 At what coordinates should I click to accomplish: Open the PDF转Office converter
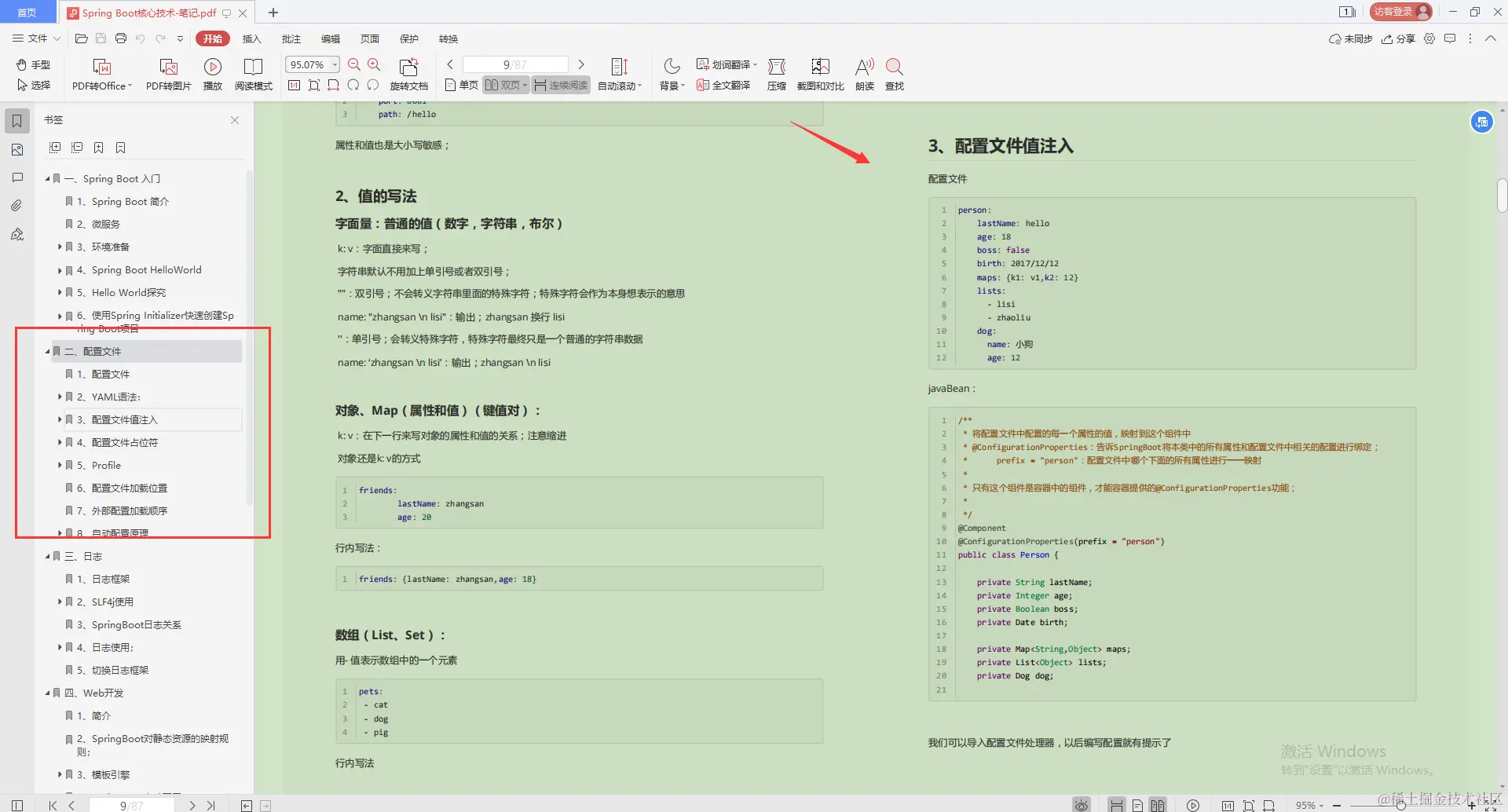click(102, 75)
